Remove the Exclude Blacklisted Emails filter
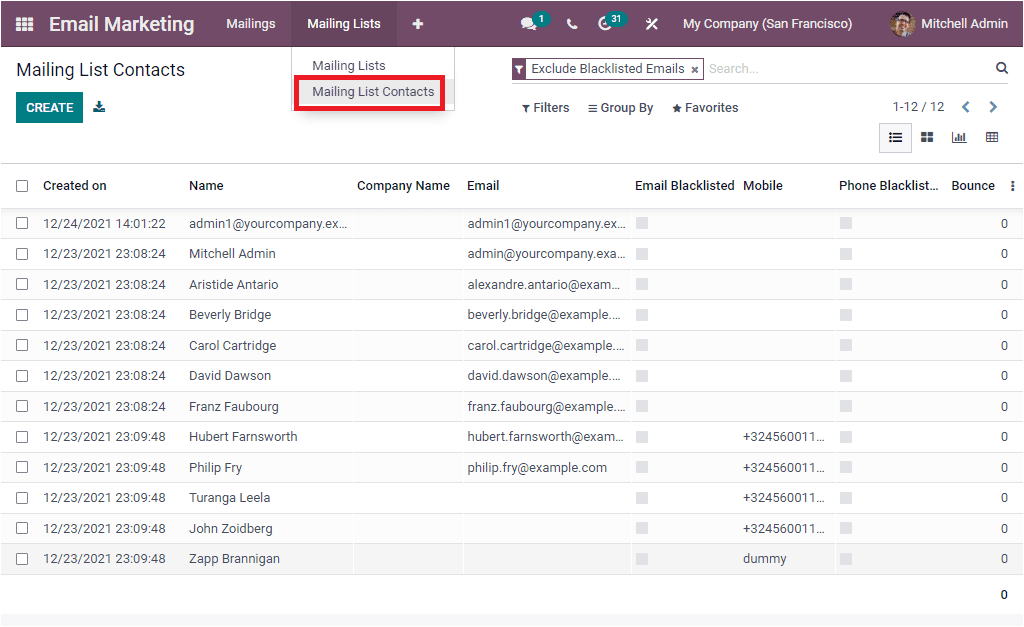Viewport: 1024px width, 627px height. pyautogui.click(x=695, y=69)
